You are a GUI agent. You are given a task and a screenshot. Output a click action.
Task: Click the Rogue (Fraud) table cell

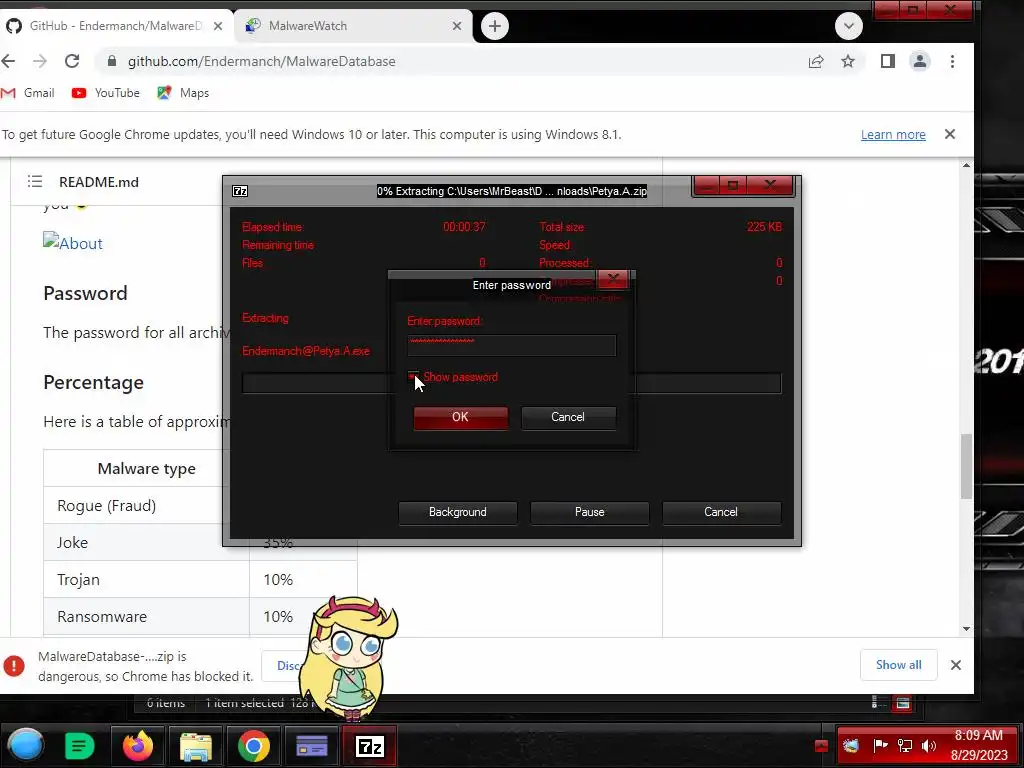[146, 505]
